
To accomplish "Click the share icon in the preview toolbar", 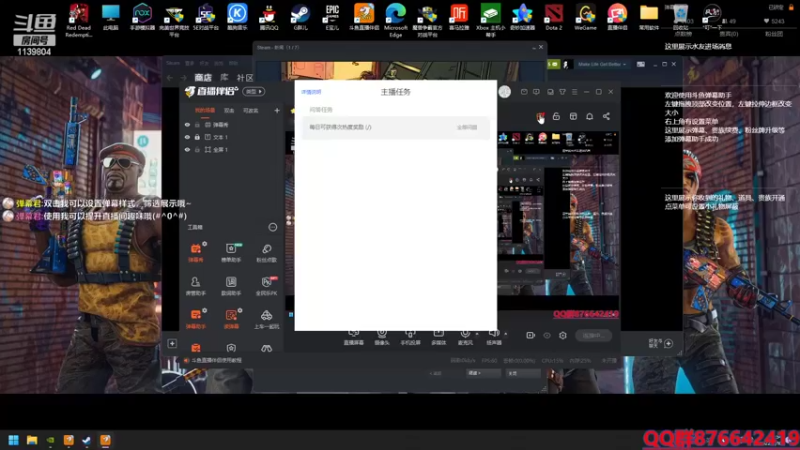I will (606, 116).
